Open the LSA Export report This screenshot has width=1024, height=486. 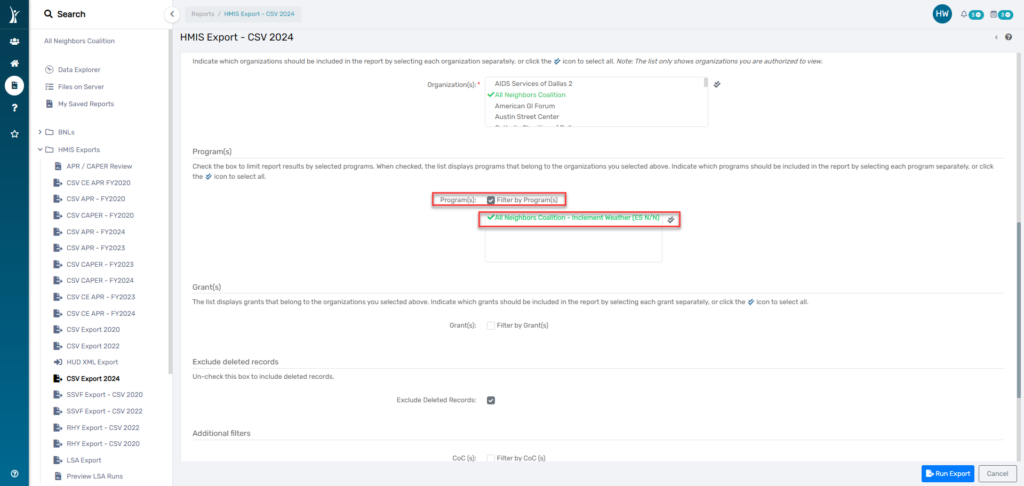tap(84, 460)
